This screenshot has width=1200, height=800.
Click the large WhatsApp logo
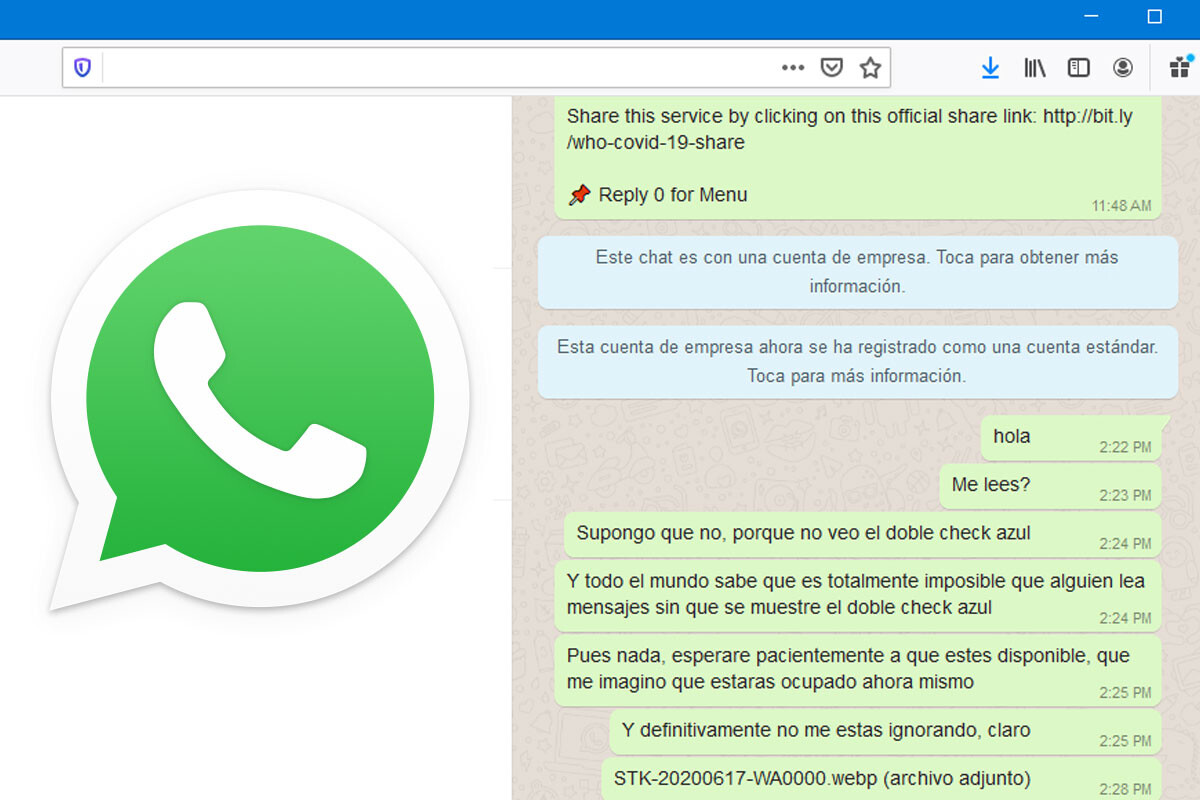(260, 400)
